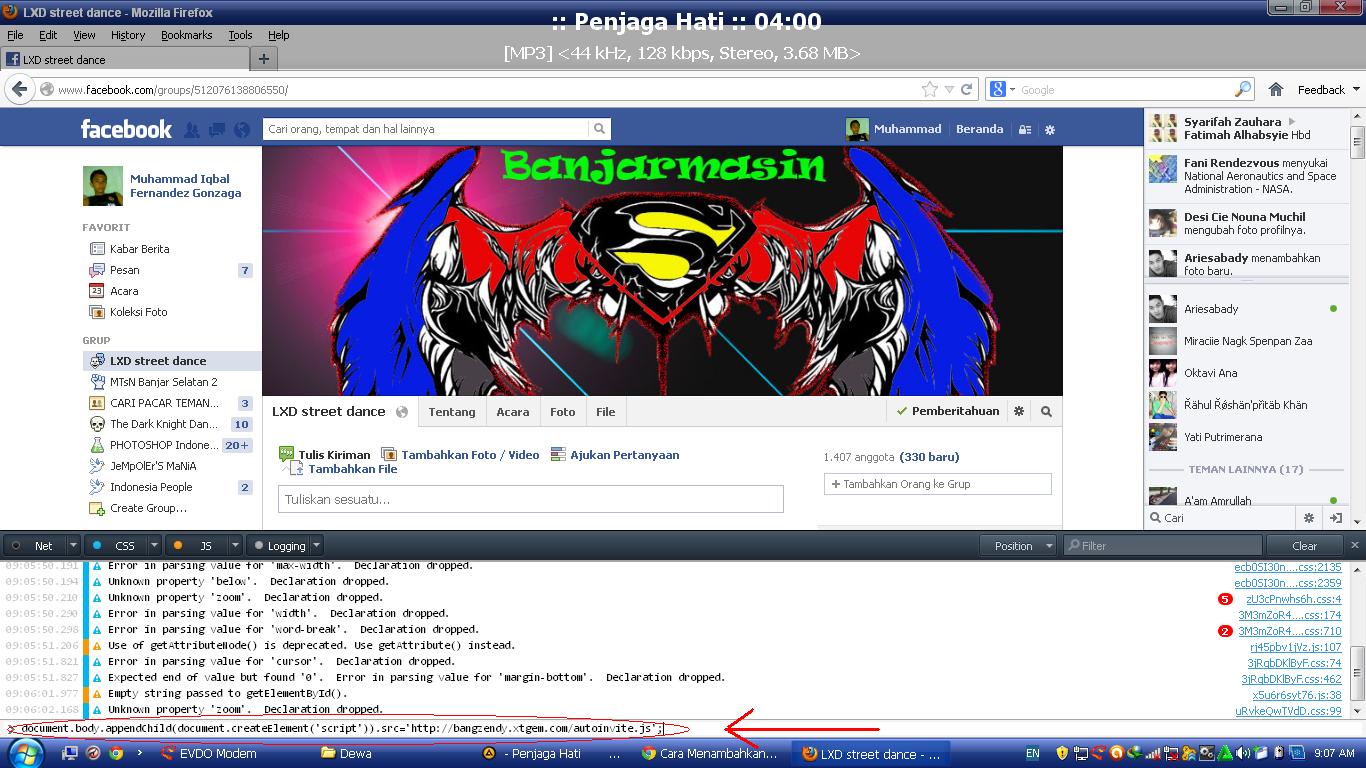Switch to group Tentang tab
1366x768 pixels.
(x=452, y=411)
